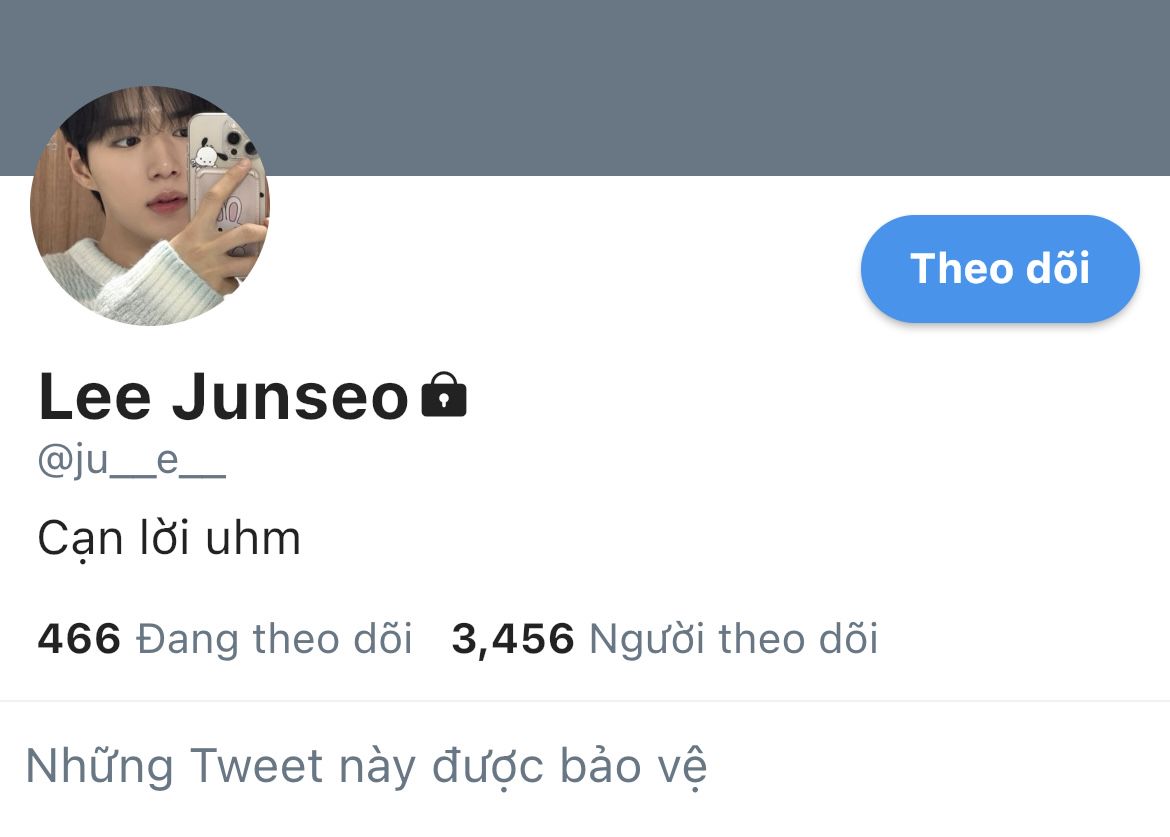
Task: Select the bio text Cạn lời uhm
Action: point(169,539)
